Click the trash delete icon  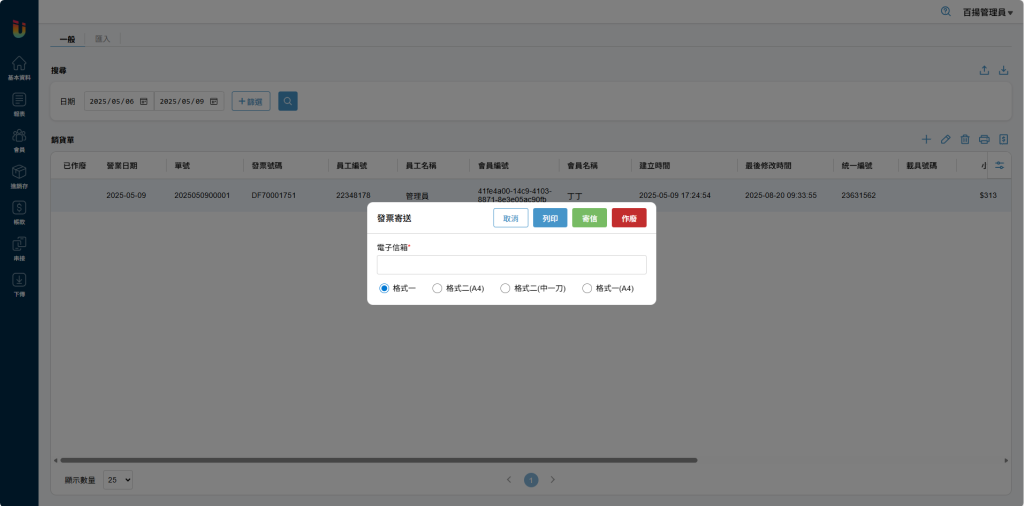click(965, 139)
